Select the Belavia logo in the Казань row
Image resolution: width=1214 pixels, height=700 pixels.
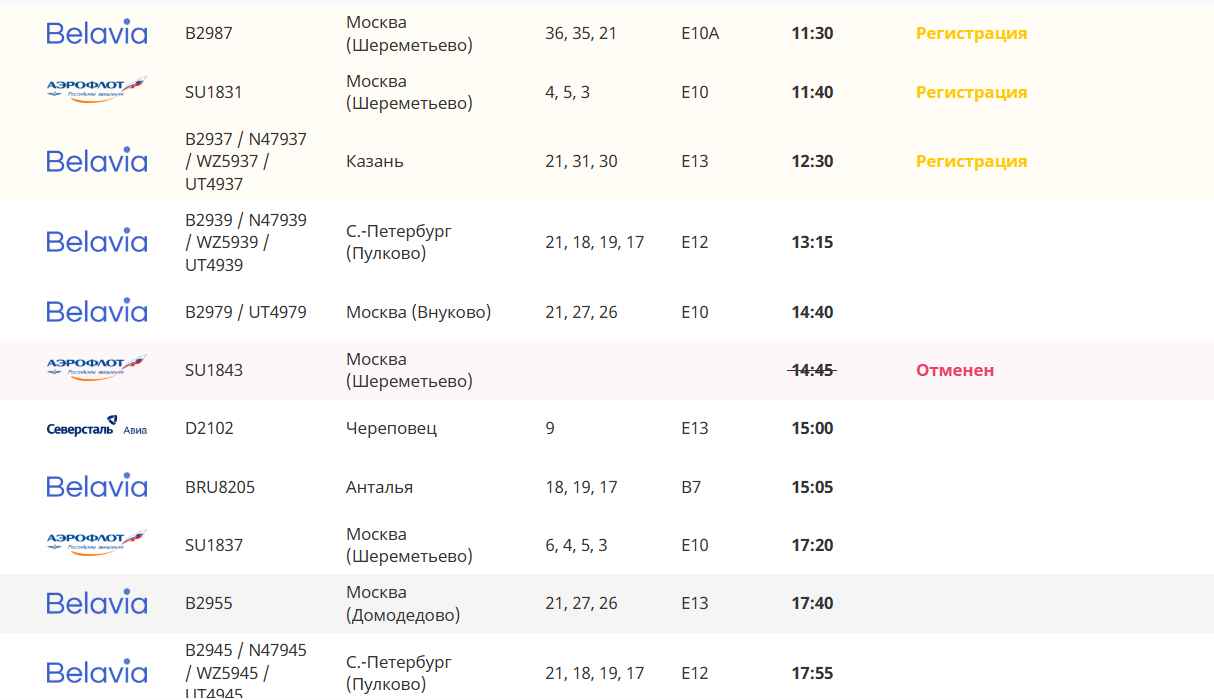(97, 161)
